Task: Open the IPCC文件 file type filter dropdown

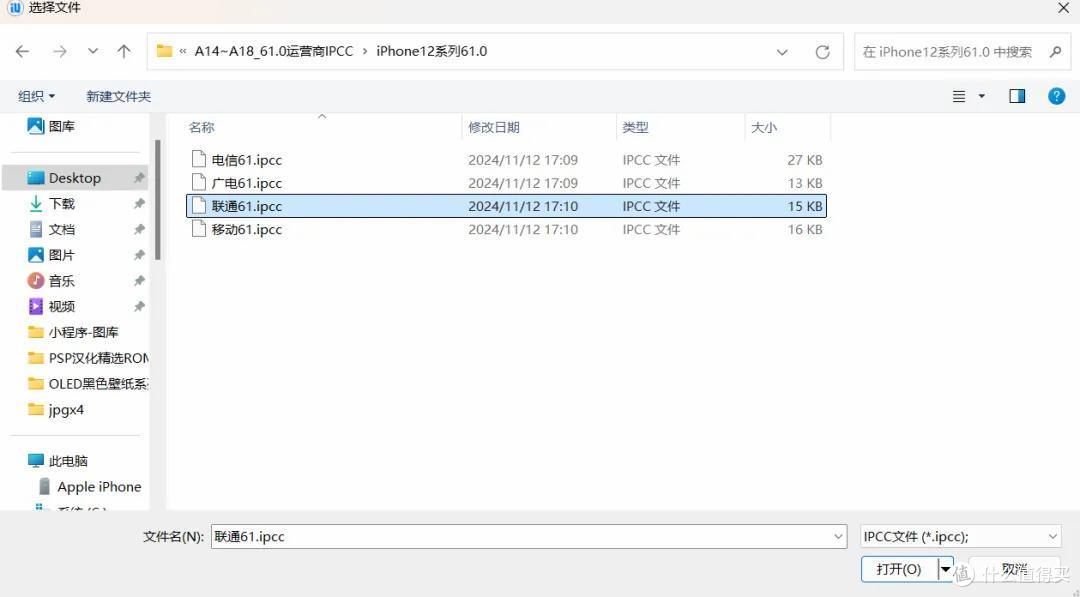Action: [959, 537]
